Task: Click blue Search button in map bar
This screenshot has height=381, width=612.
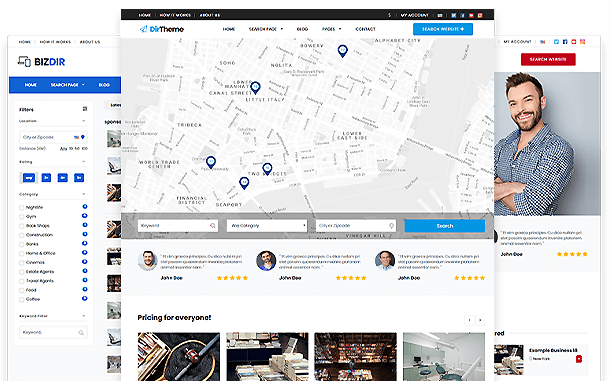Action: [445, 226]
